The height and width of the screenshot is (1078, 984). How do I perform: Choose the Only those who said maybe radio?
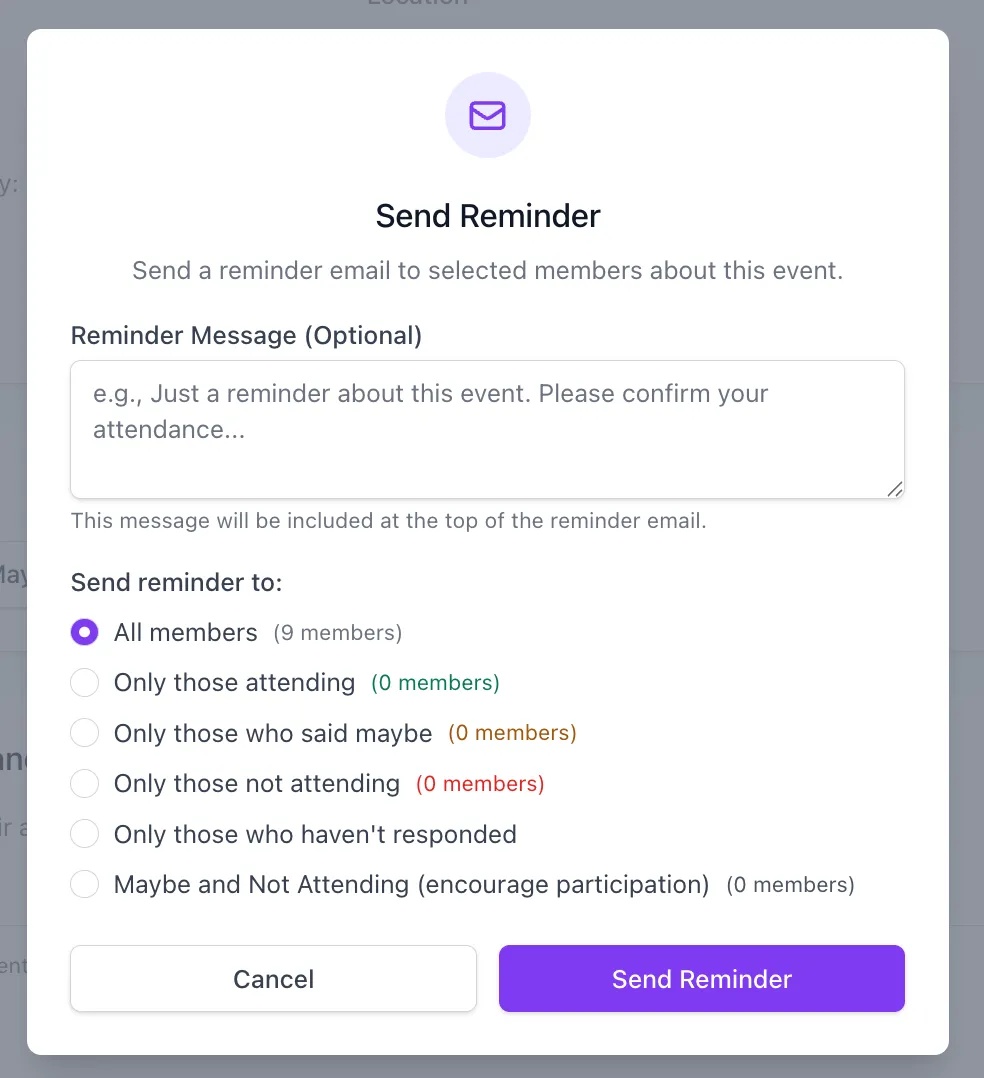coord(85,733)
